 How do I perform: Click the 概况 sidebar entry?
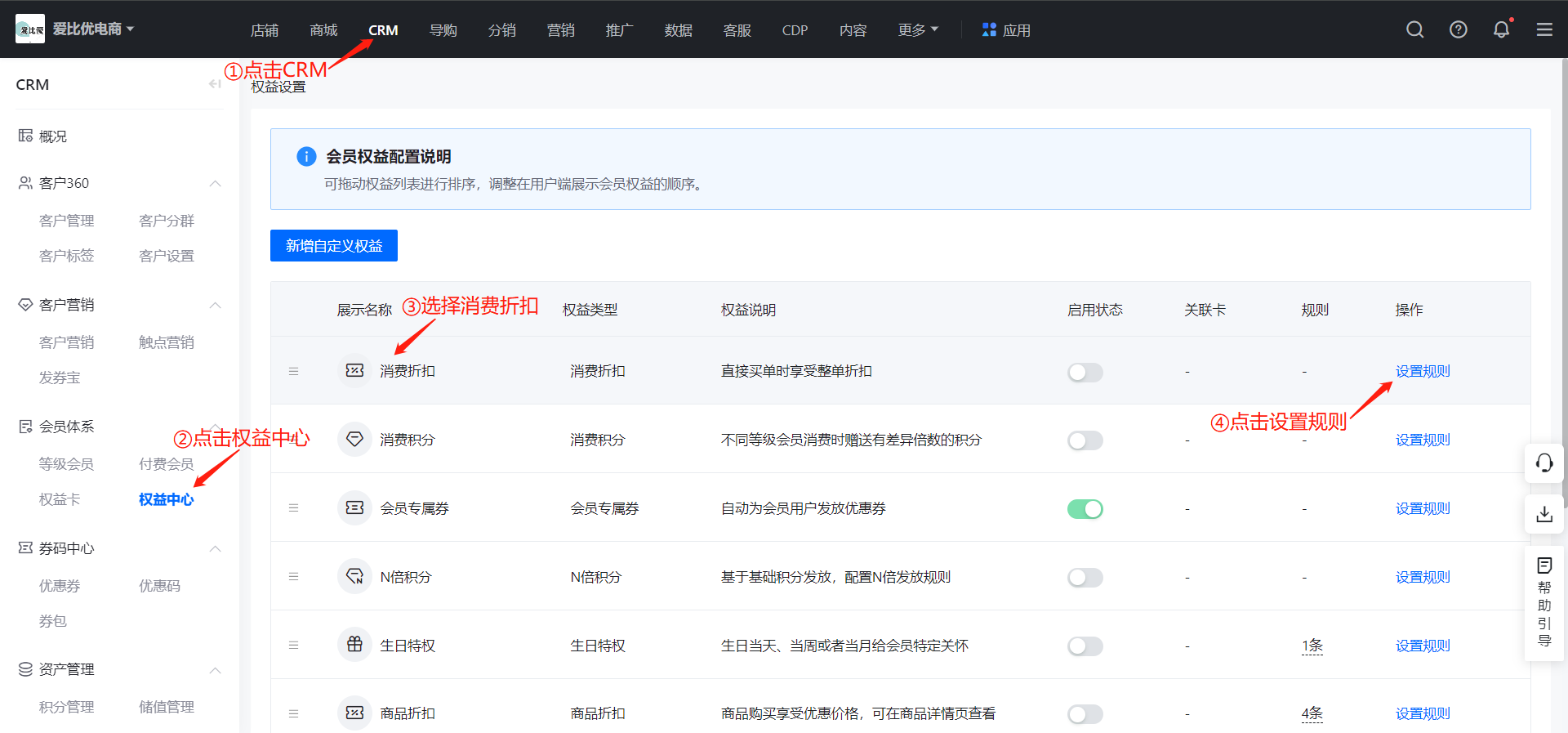[53, 136]
